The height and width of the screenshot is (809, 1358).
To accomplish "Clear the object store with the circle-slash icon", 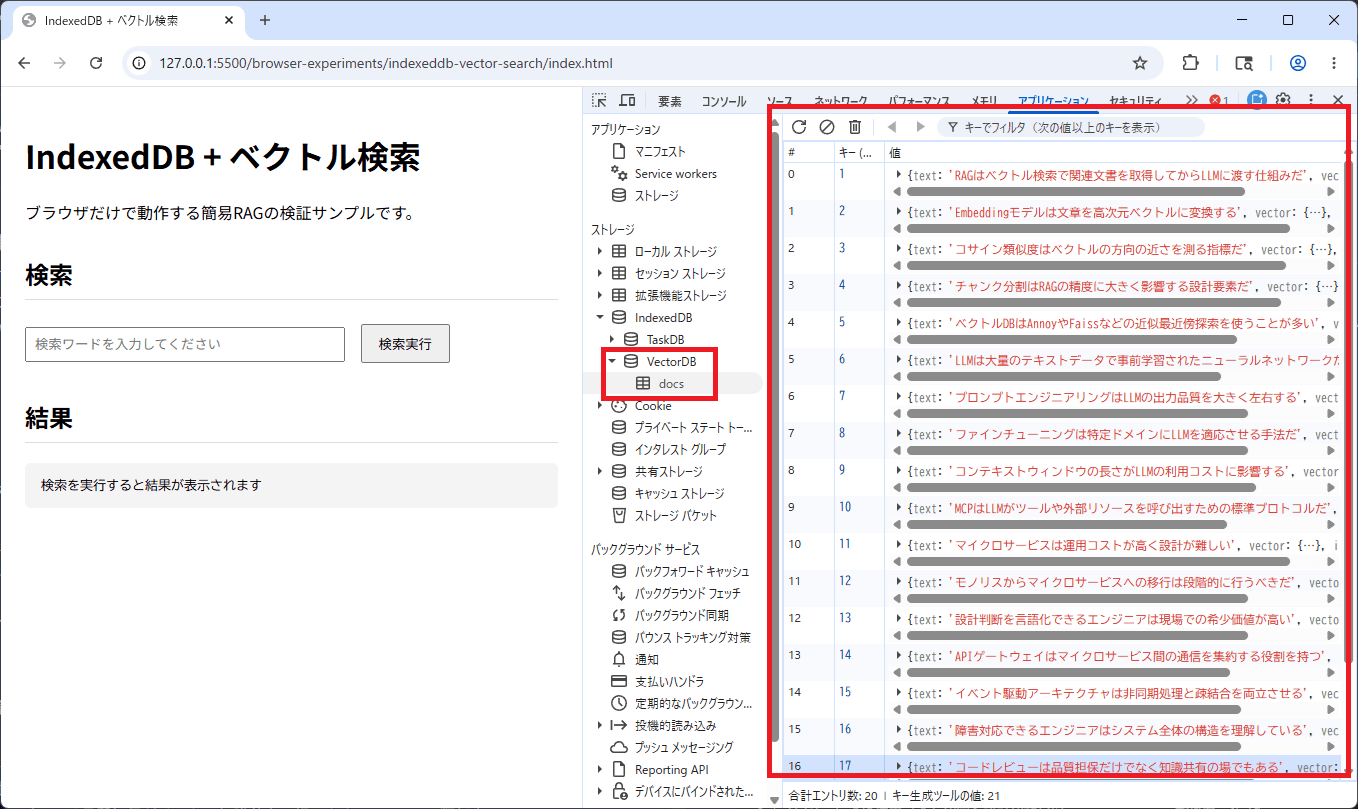I will (827, 127).
